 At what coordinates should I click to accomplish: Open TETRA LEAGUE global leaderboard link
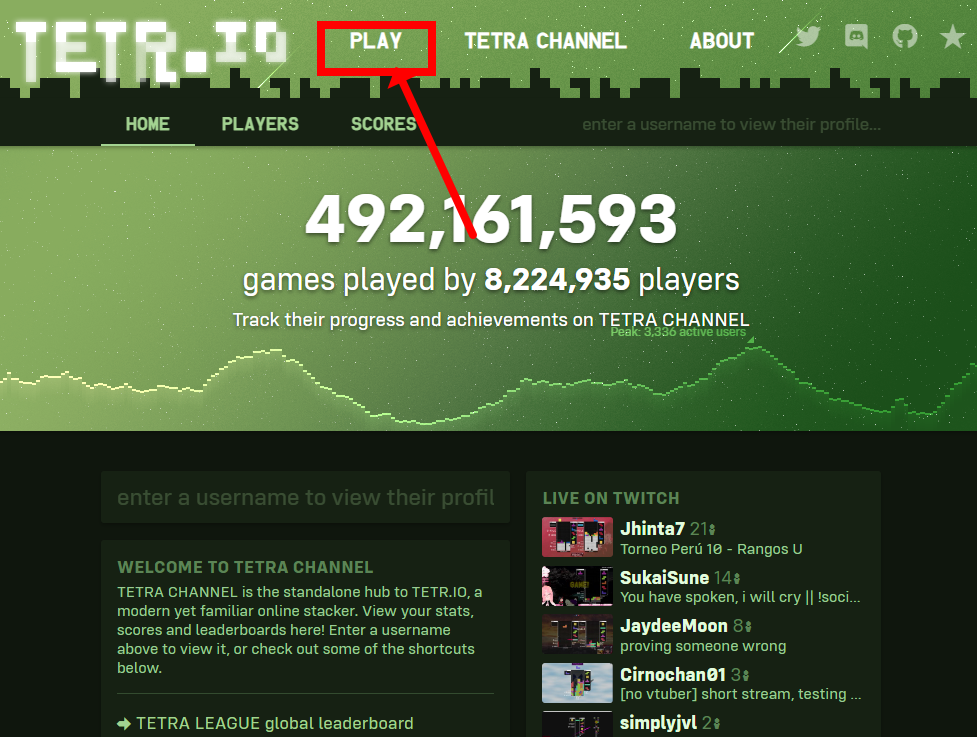click(275, 723)
